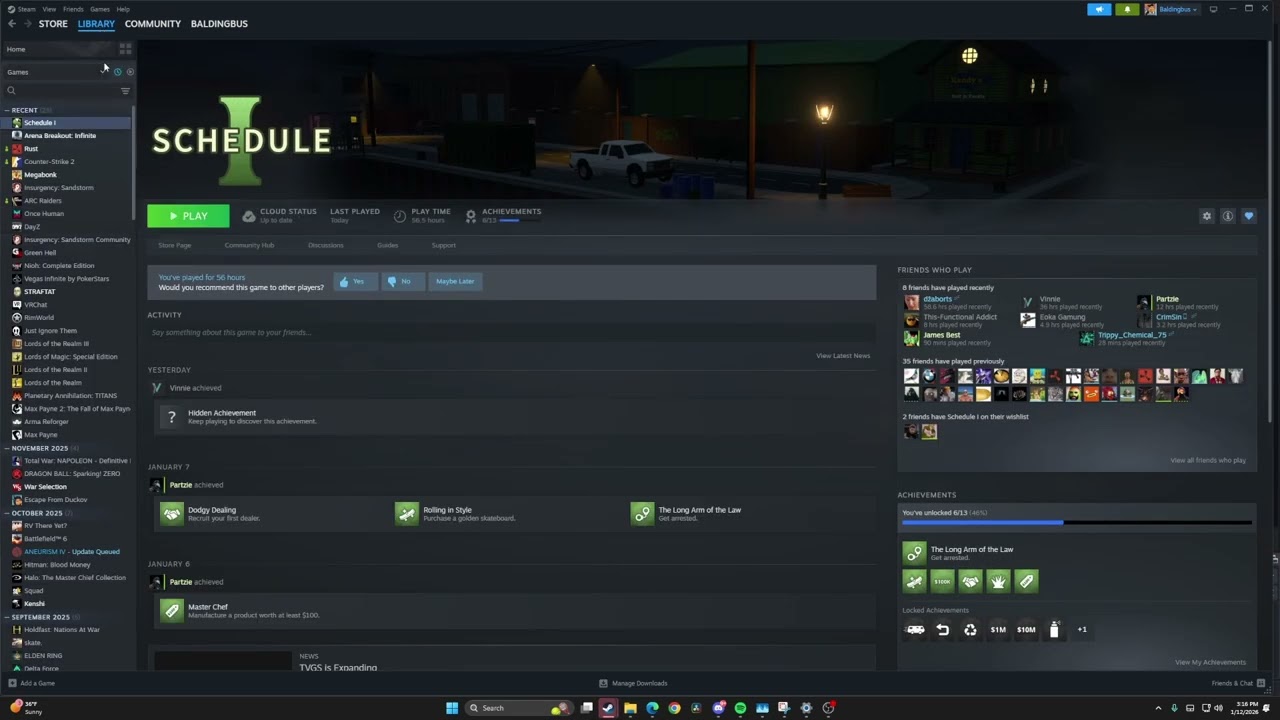The width and height of the screenshot is (1280, 720).
Task: Click the achievements progress bar
Action: pos(1076,522)
